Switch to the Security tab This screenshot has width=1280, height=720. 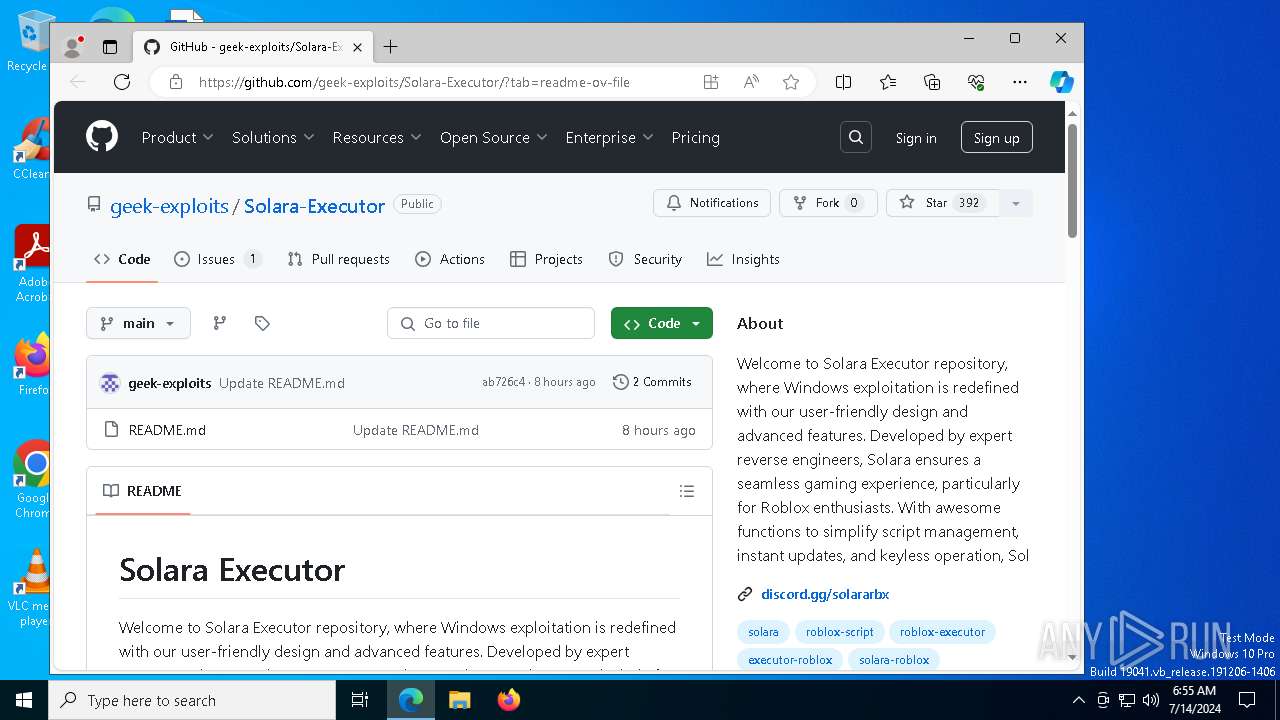click(645, 259)
